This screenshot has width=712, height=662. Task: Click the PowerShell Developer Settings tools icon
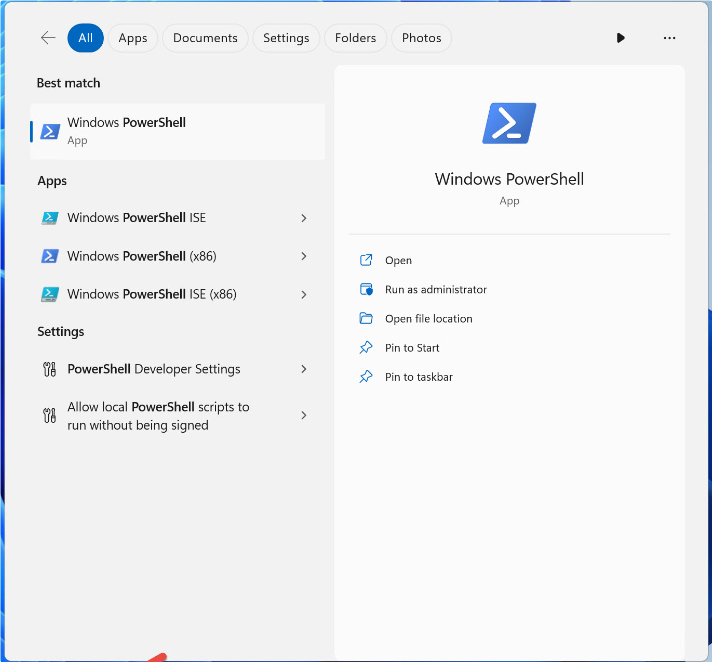pyautogui.click(x=49, y=369)
